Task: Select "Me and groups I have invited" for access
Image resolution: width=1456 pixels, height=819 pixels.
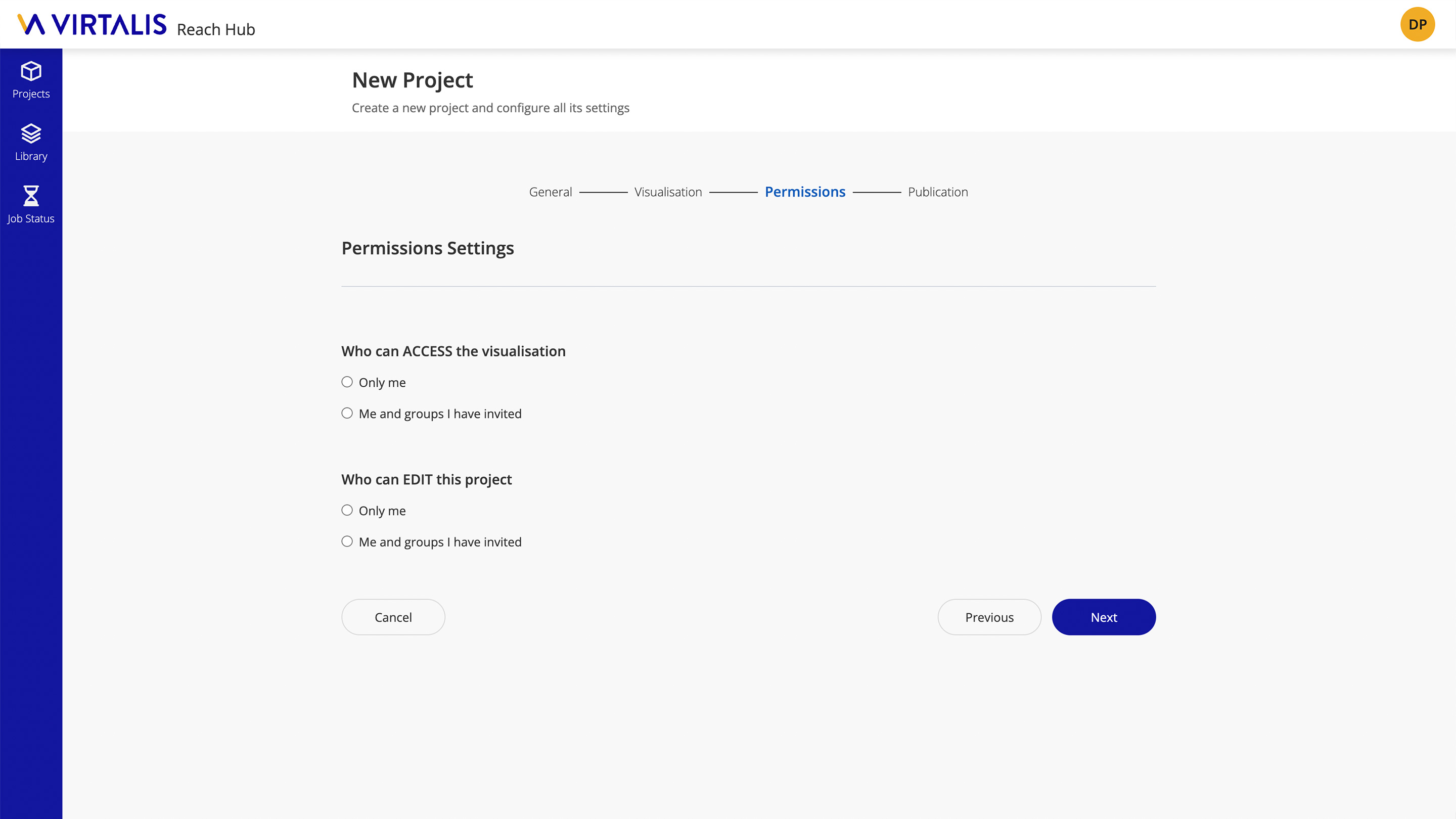Action: pyautogui.click(x=347, y=413)
